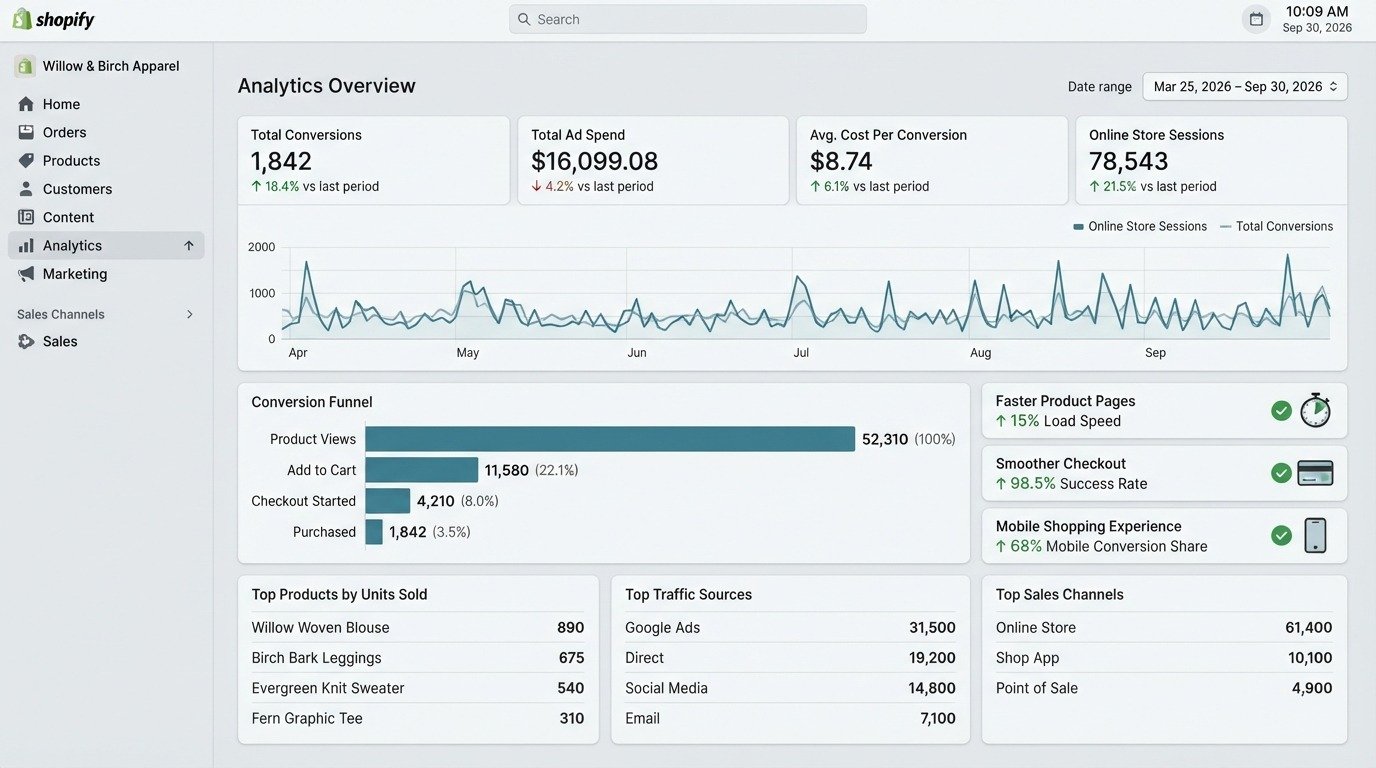Click the Products tag icon
Viewport: 1376px width, 768px height.
pyautogui.click(x=26, y=160)
